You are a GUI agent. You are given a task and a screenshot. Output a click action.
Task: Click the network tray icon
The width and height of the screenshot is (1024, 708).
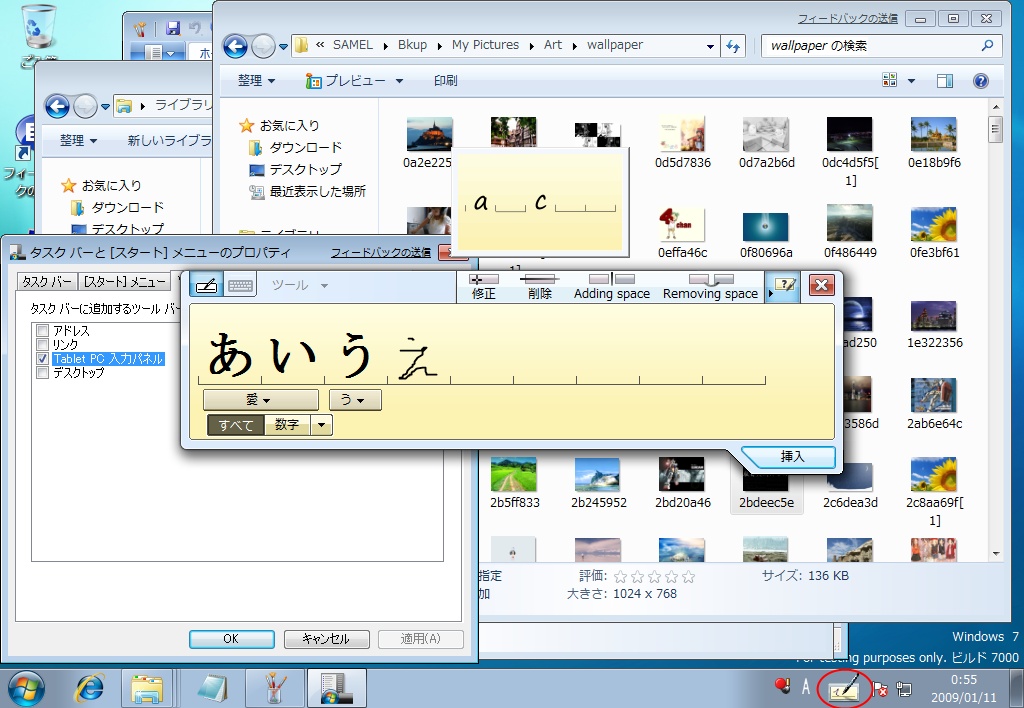pyautogui.click(x=904, y=688)
